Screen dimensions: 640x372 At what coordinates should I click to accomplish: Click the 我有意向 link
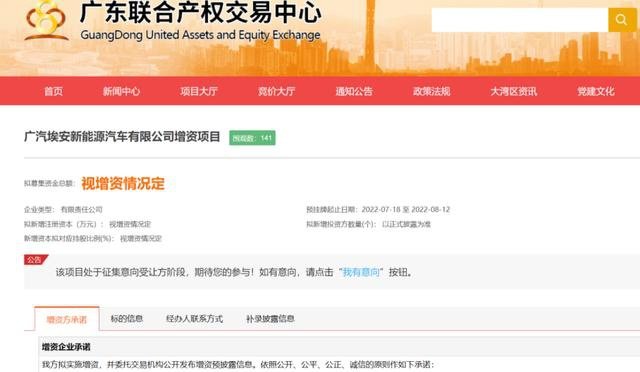click(x=361, y=272)
